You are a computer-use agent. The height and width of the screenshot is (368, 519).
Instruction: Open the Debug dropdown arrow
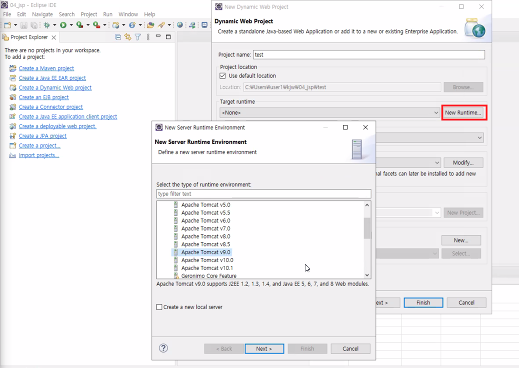[x=55, y=25]
